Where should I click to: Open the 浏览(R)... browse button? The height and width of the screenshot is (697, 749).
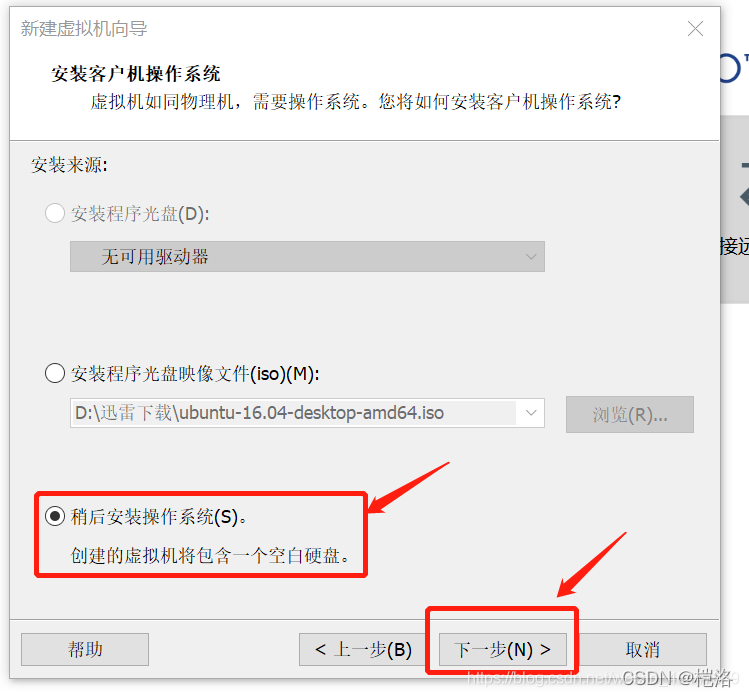(630, 414)
